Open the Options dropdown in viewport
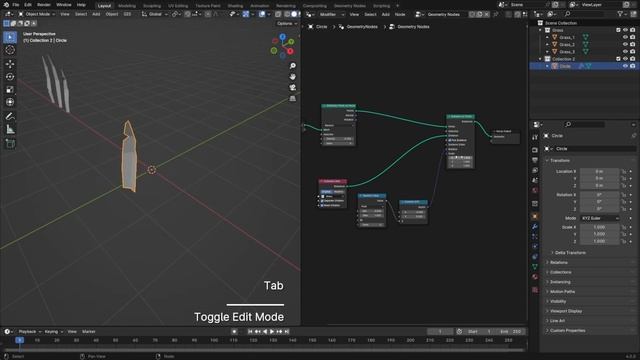The image size is (640, 360). (x=287, y=24)
